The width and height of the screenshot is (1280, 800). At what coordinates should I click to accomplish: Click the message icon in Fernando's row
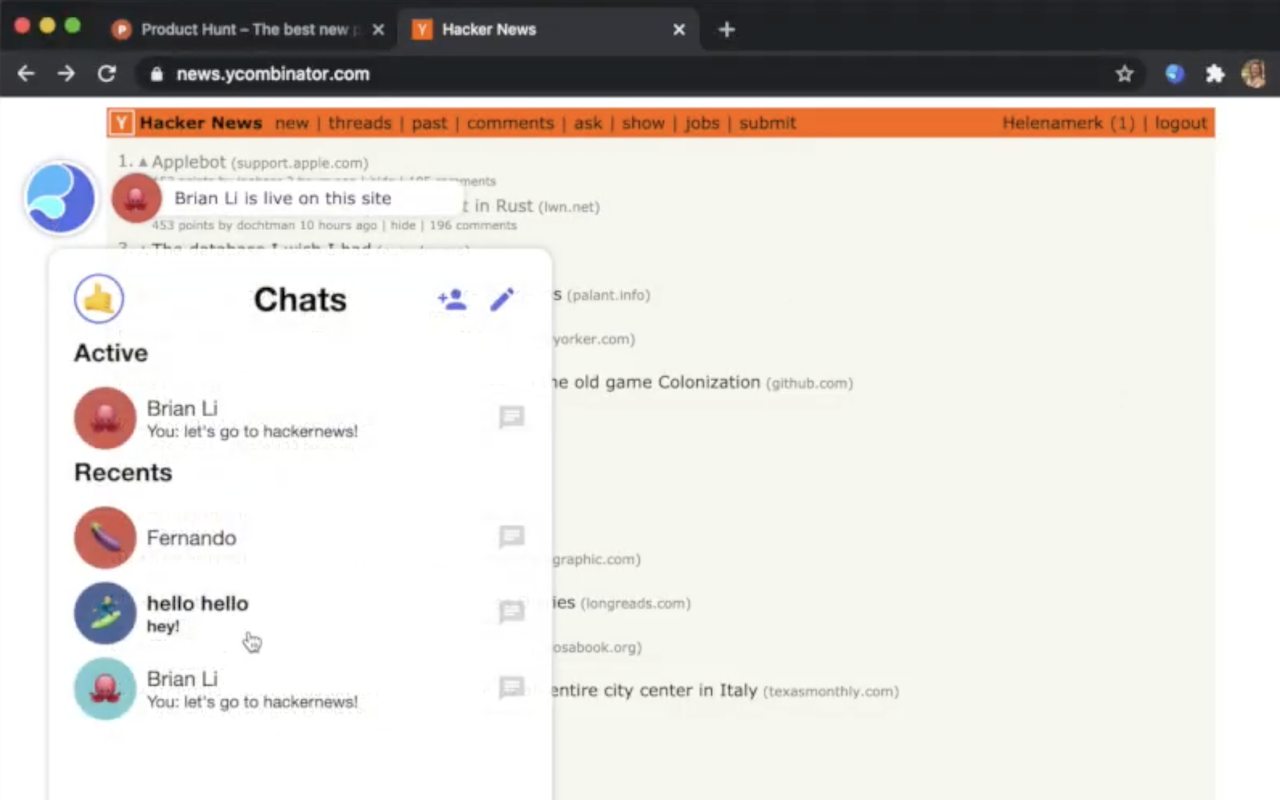tap(512, 537)
